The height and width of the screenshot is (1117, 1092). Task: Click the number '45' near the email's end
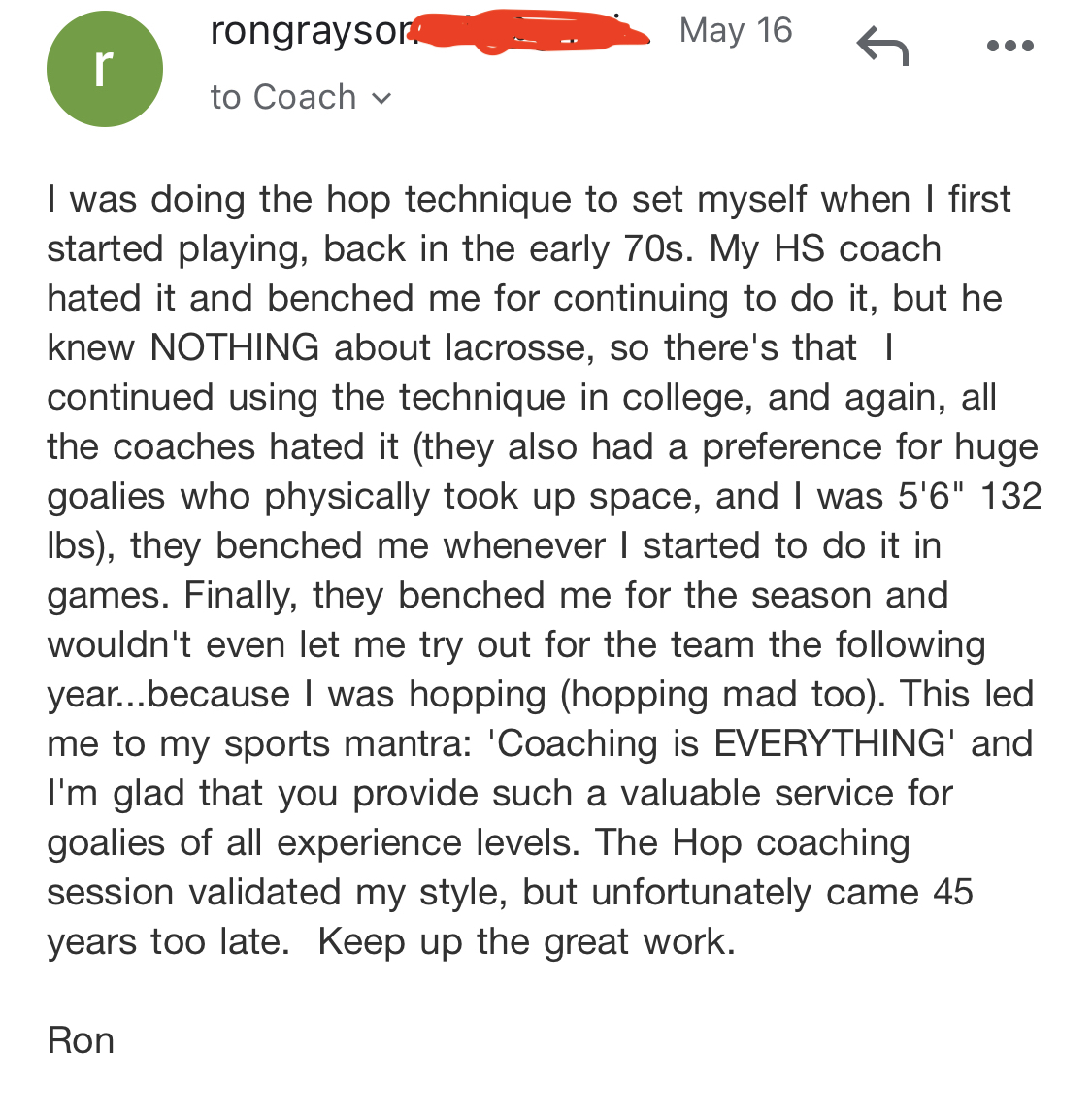click(952, 892)
